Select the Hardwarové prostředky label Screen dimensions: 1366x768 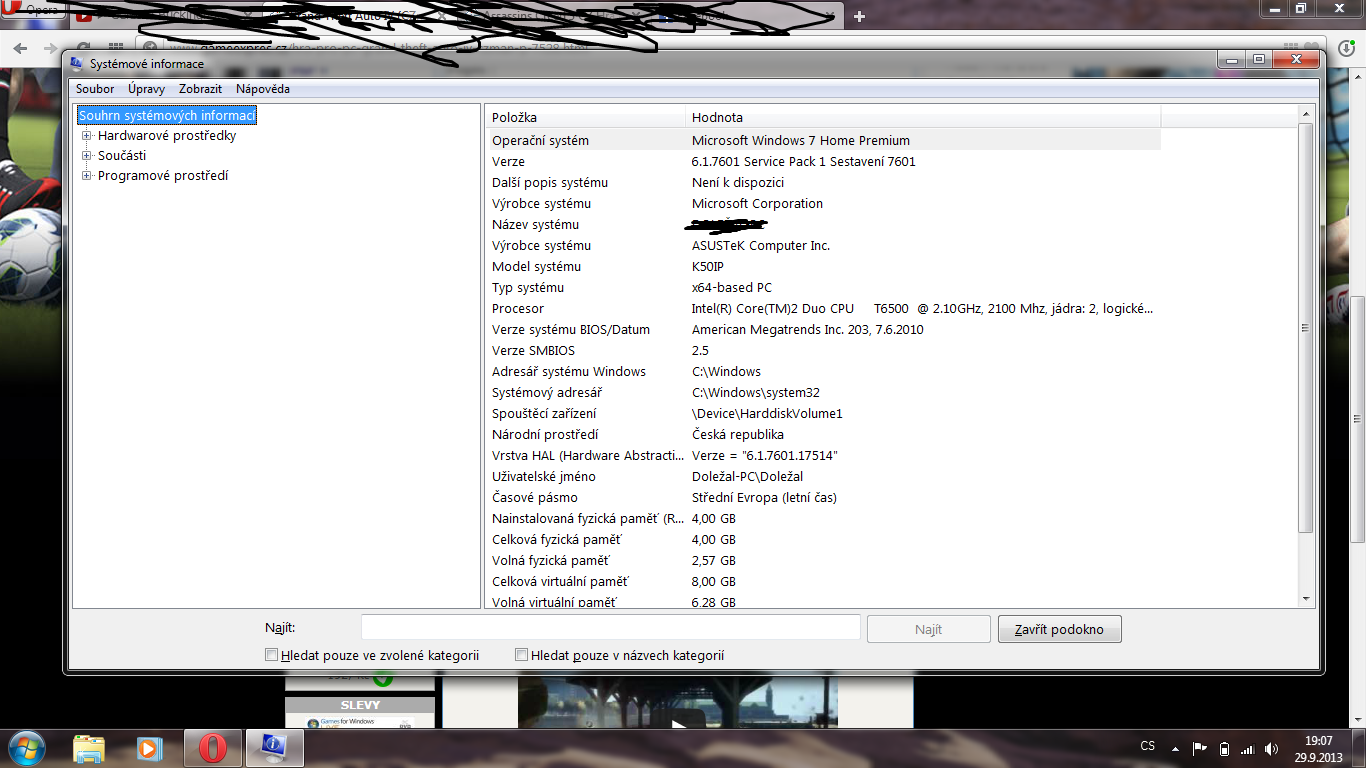pos(167,136)
